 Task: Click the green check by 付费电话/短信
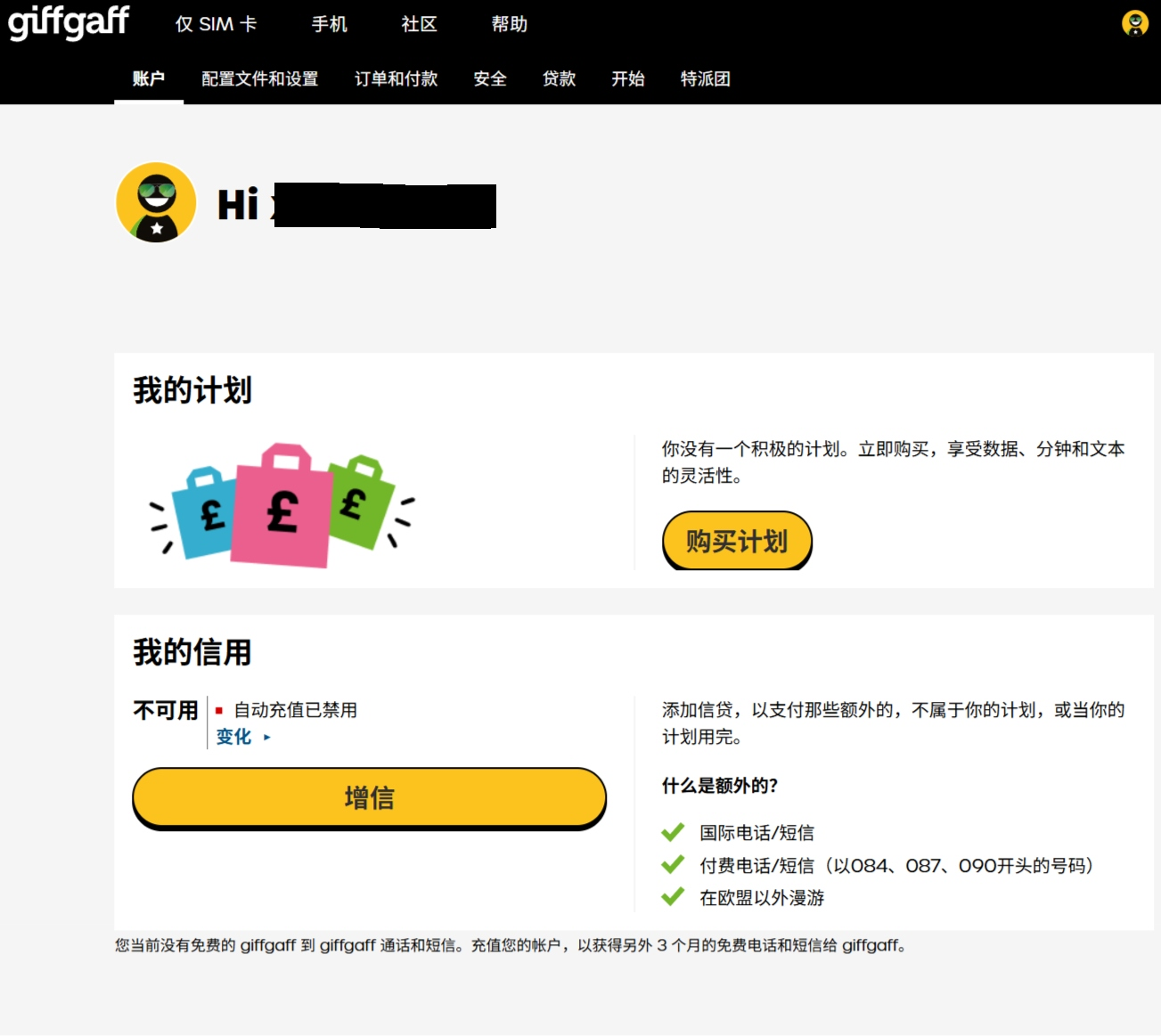coord(673,864)
